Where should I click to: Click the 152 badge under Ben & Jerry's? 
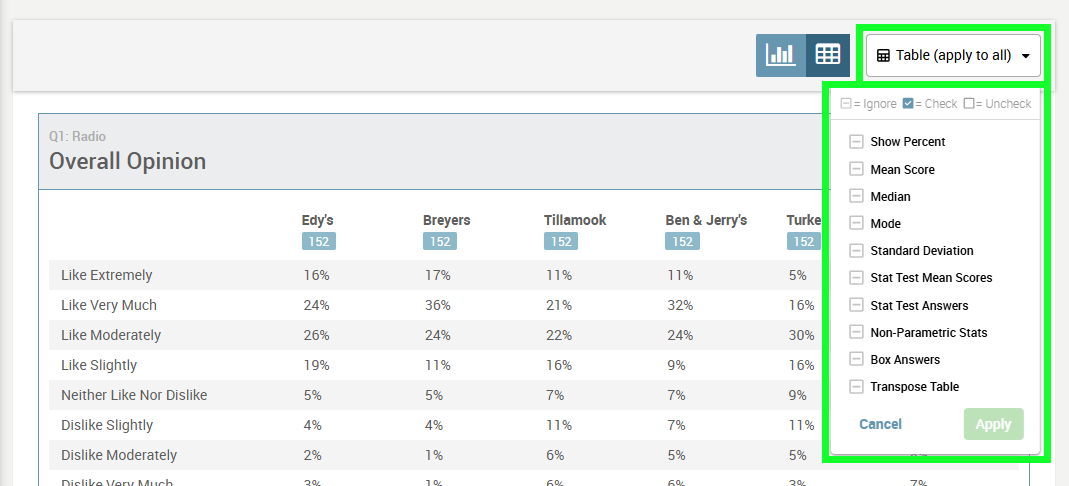pyautogui.click(x=682, y=241)
